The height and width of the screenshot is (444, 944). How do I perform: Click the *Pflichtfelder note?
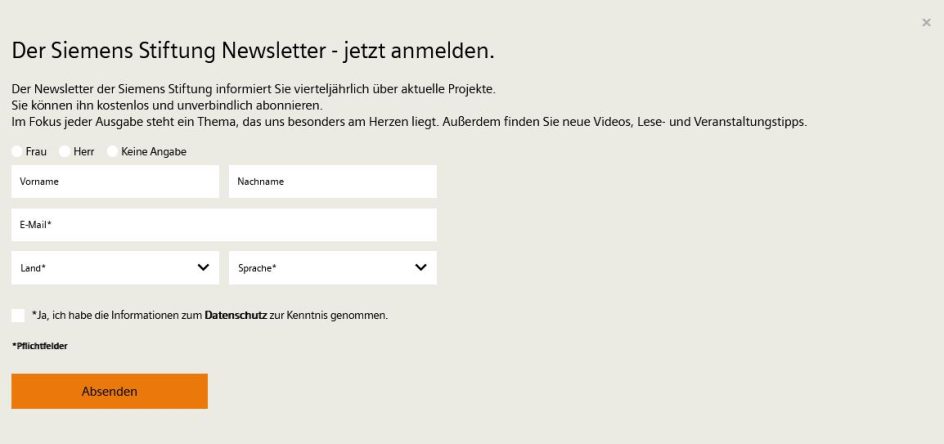tap(40, 346)
